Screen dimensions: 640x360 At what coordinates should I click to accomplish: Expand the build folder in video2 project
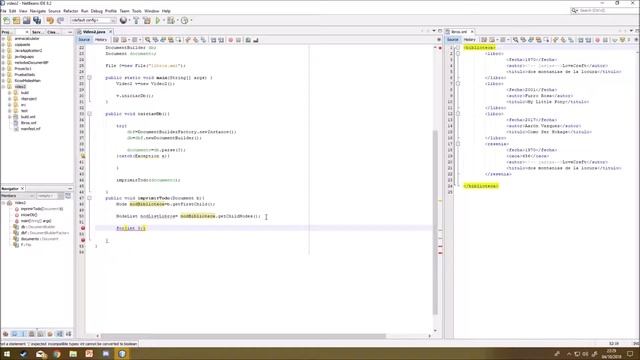[x=10, y=93]
